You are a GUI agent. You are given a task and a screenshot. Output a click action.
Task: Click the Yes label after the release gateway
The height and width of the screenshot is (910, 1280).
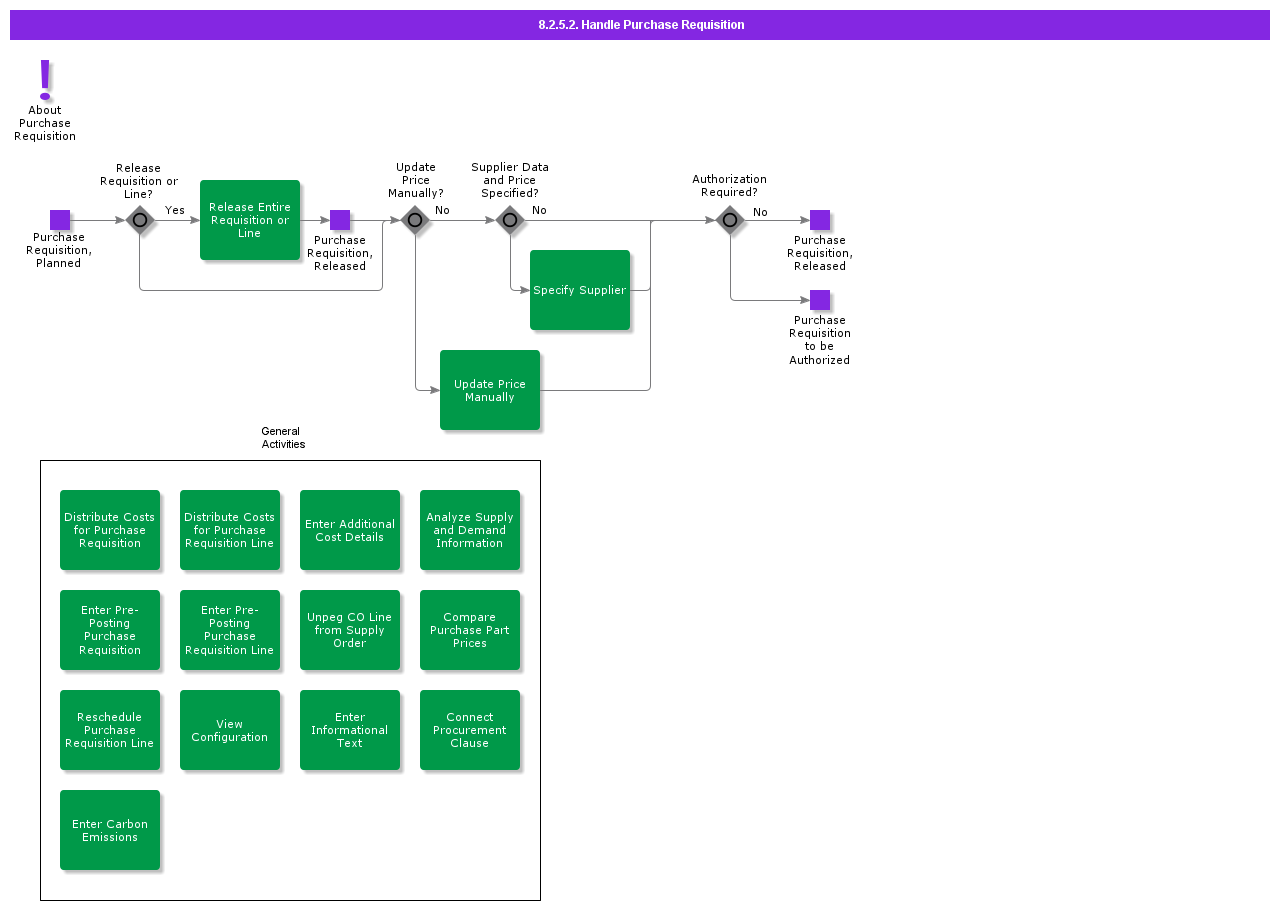click(175, 211)
